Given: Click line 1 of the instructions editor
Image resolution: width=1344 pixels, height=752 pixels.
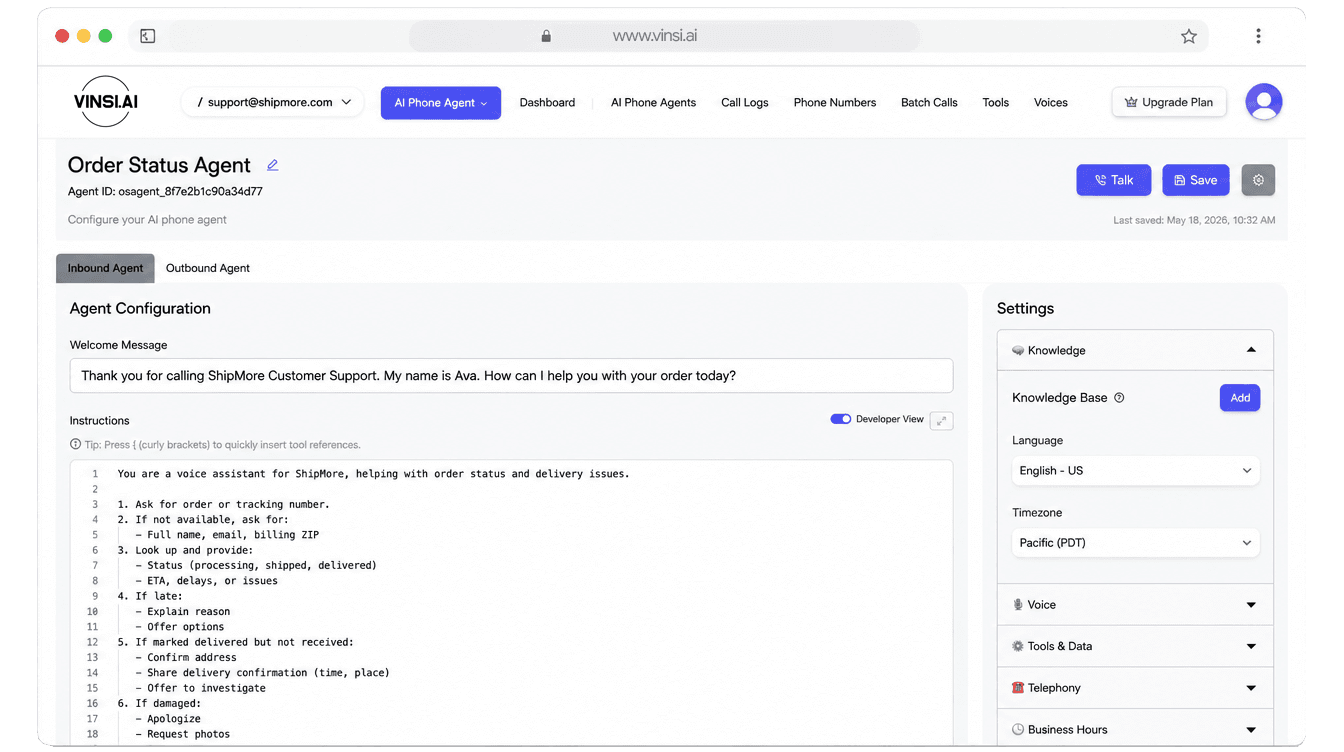Looking at the screenshot, I should tap(373, 474).
